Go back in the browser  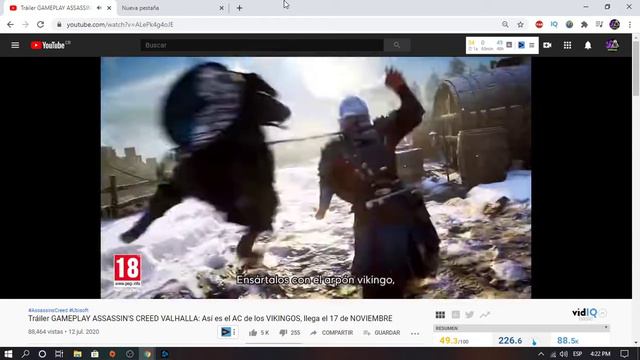[10, 24]
